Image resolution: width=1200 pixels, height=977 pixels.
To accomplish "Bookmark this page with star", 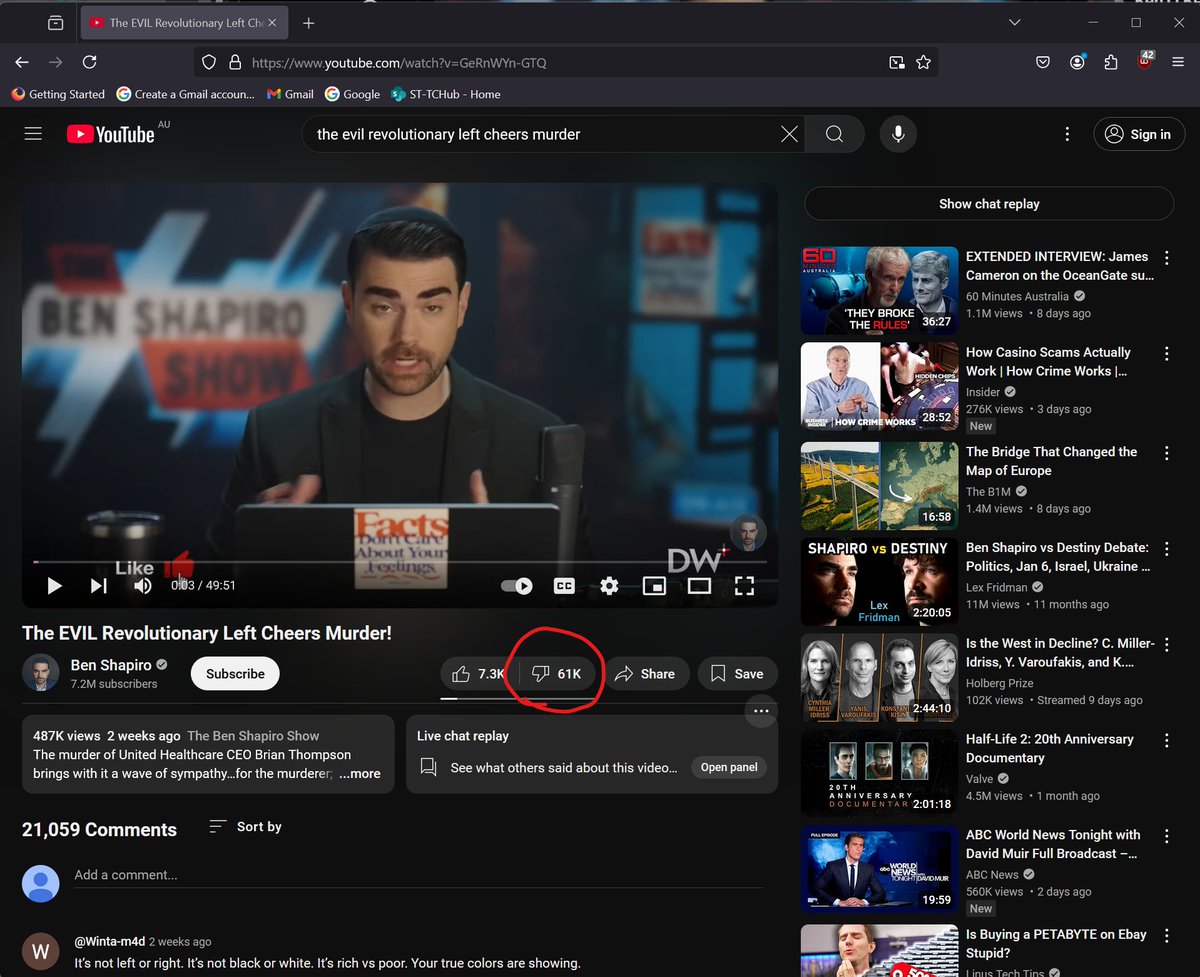I will 923,62.
